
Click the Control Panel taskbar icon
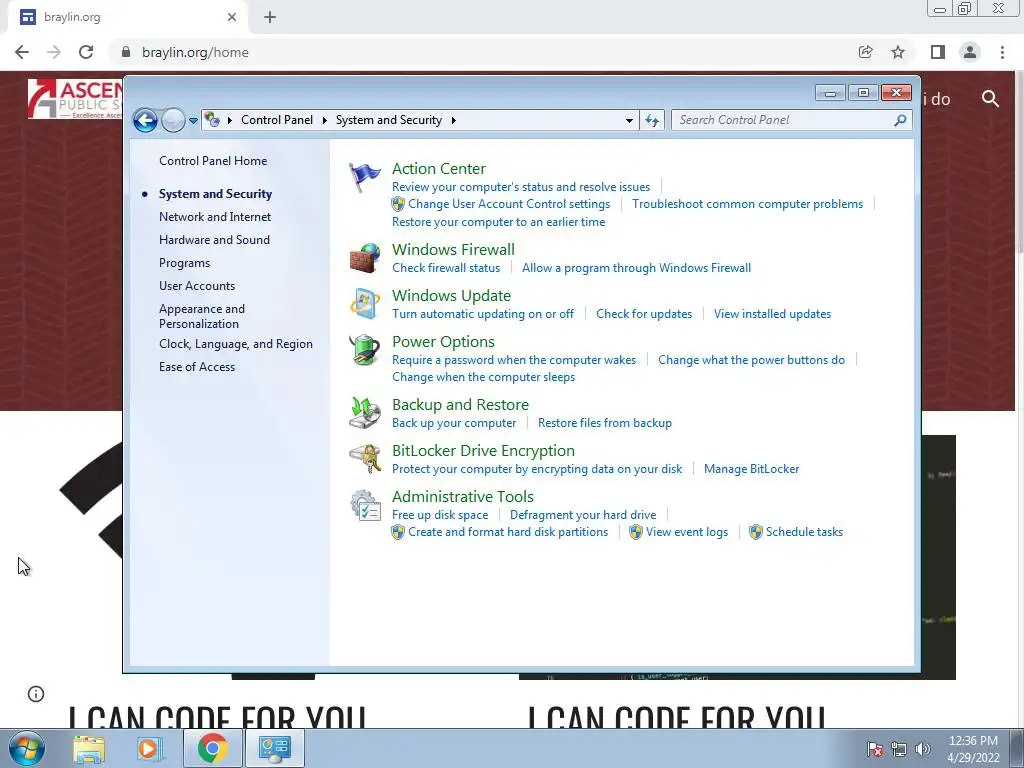click(x=274, y=748)
